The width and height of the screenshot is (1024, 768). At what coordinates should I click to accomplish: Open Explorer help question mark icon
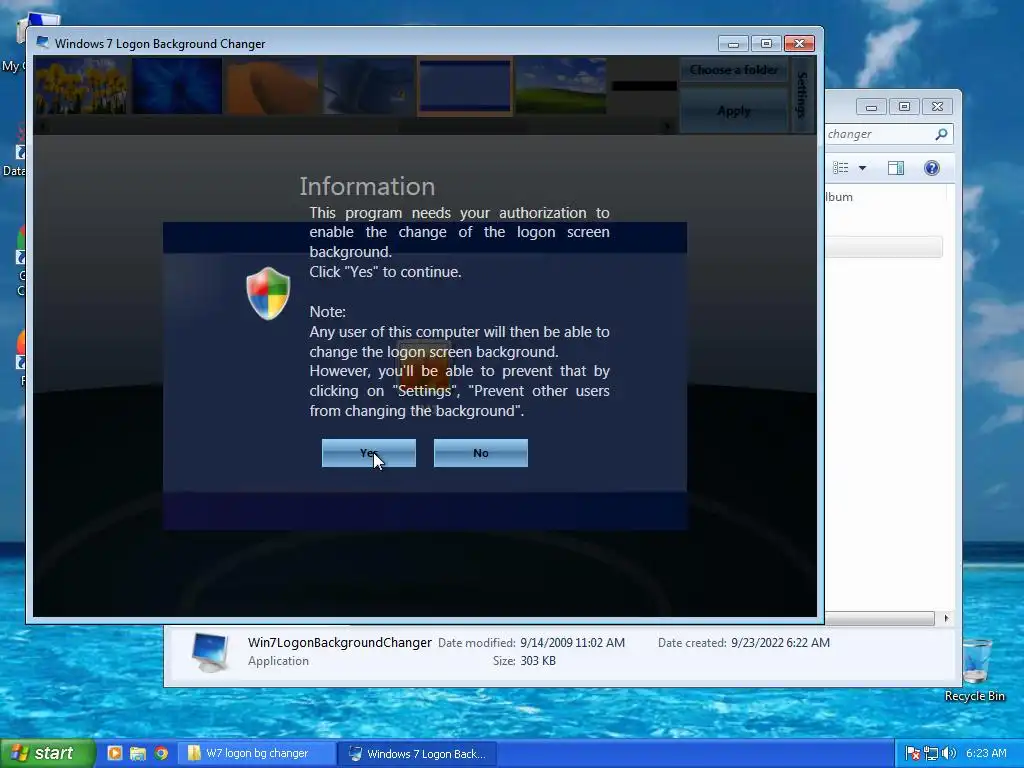(932, 168)
